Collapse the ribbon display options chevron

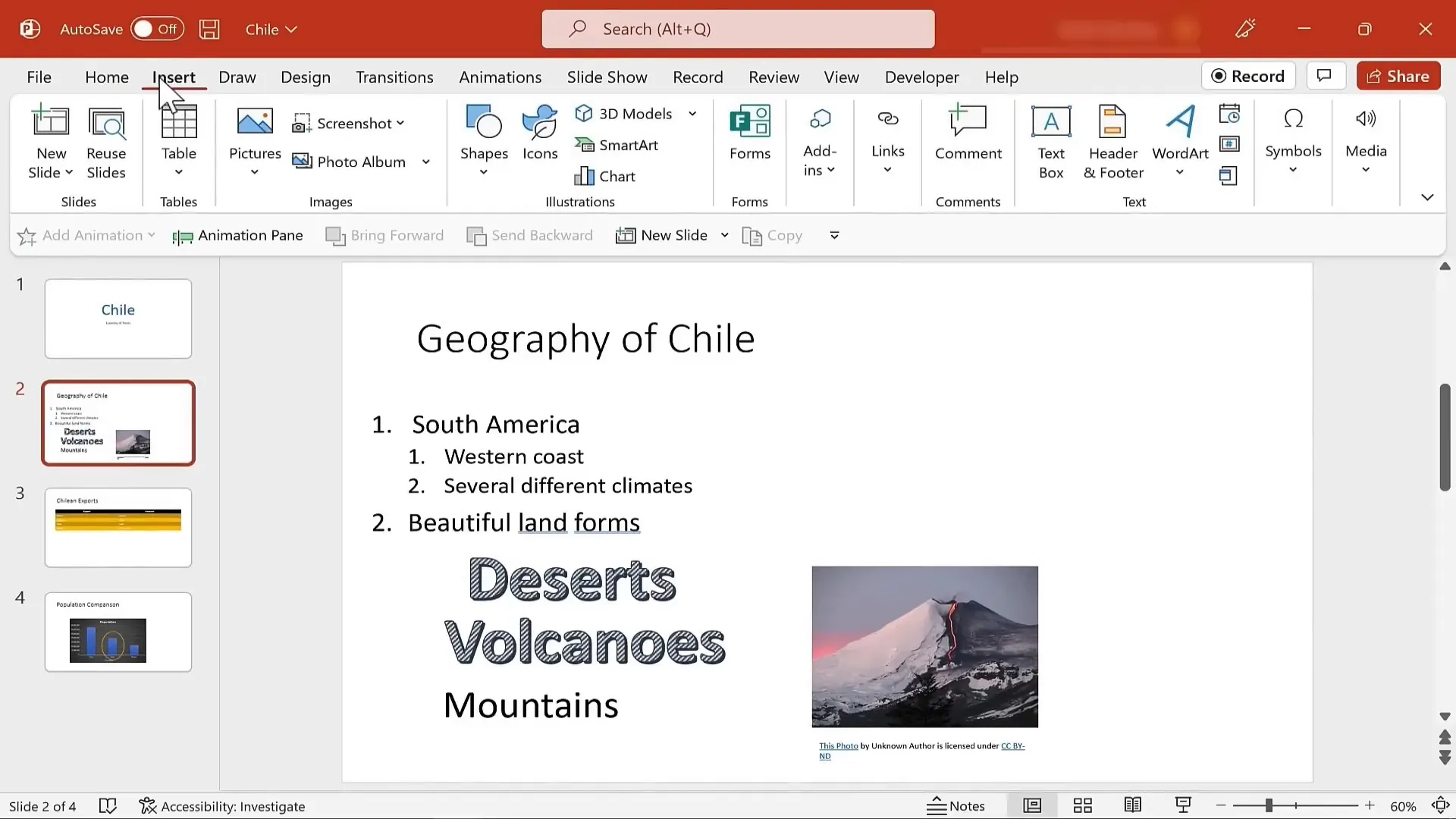1427,197
